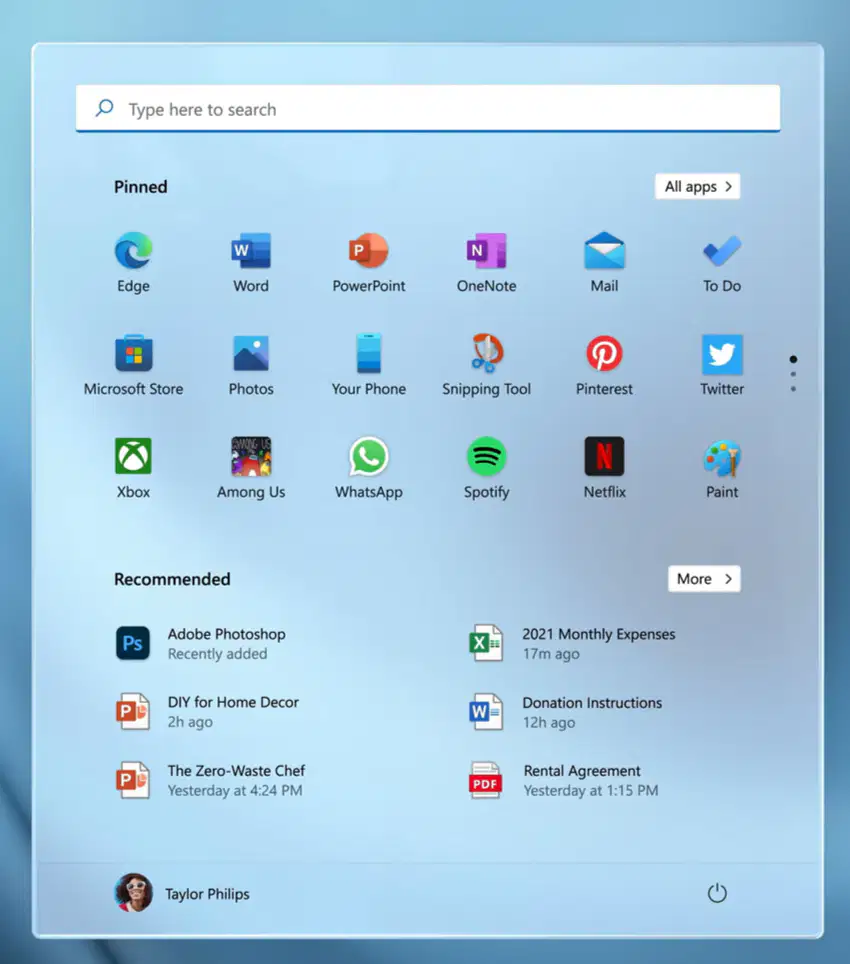
Task: Go to third page of pinned apps
Action: point(793,389)
